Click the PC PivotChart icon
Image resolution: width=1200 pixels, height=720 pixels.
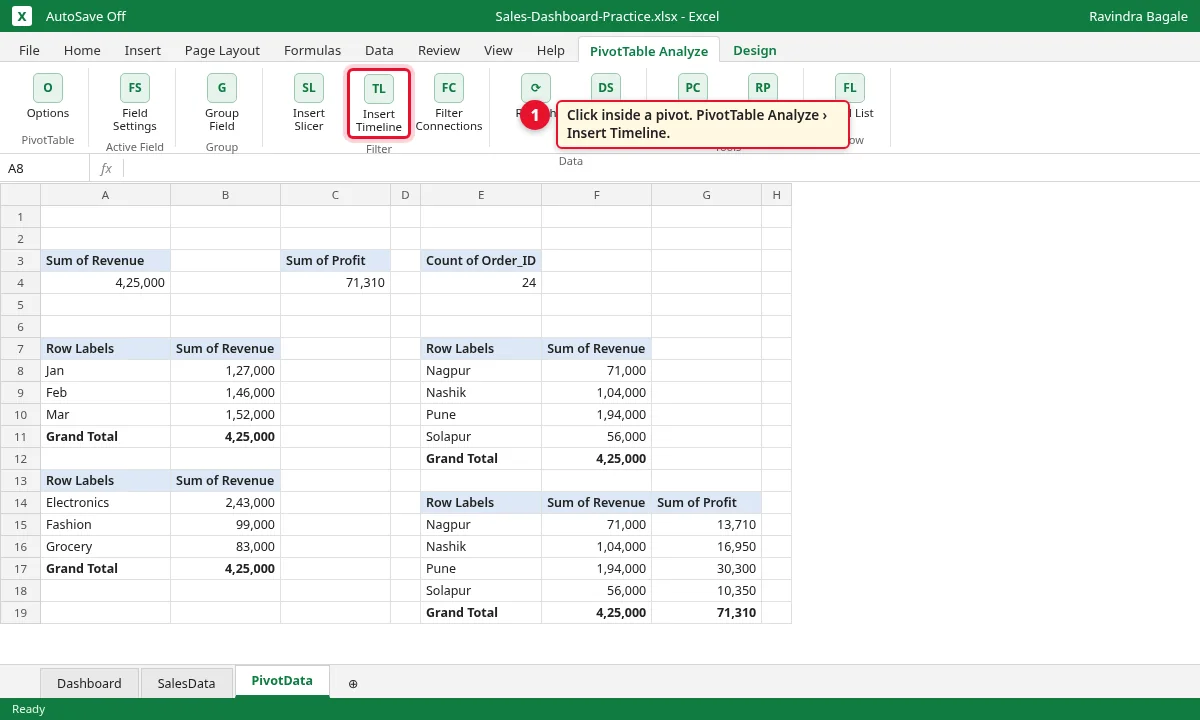tap(693, 88)
